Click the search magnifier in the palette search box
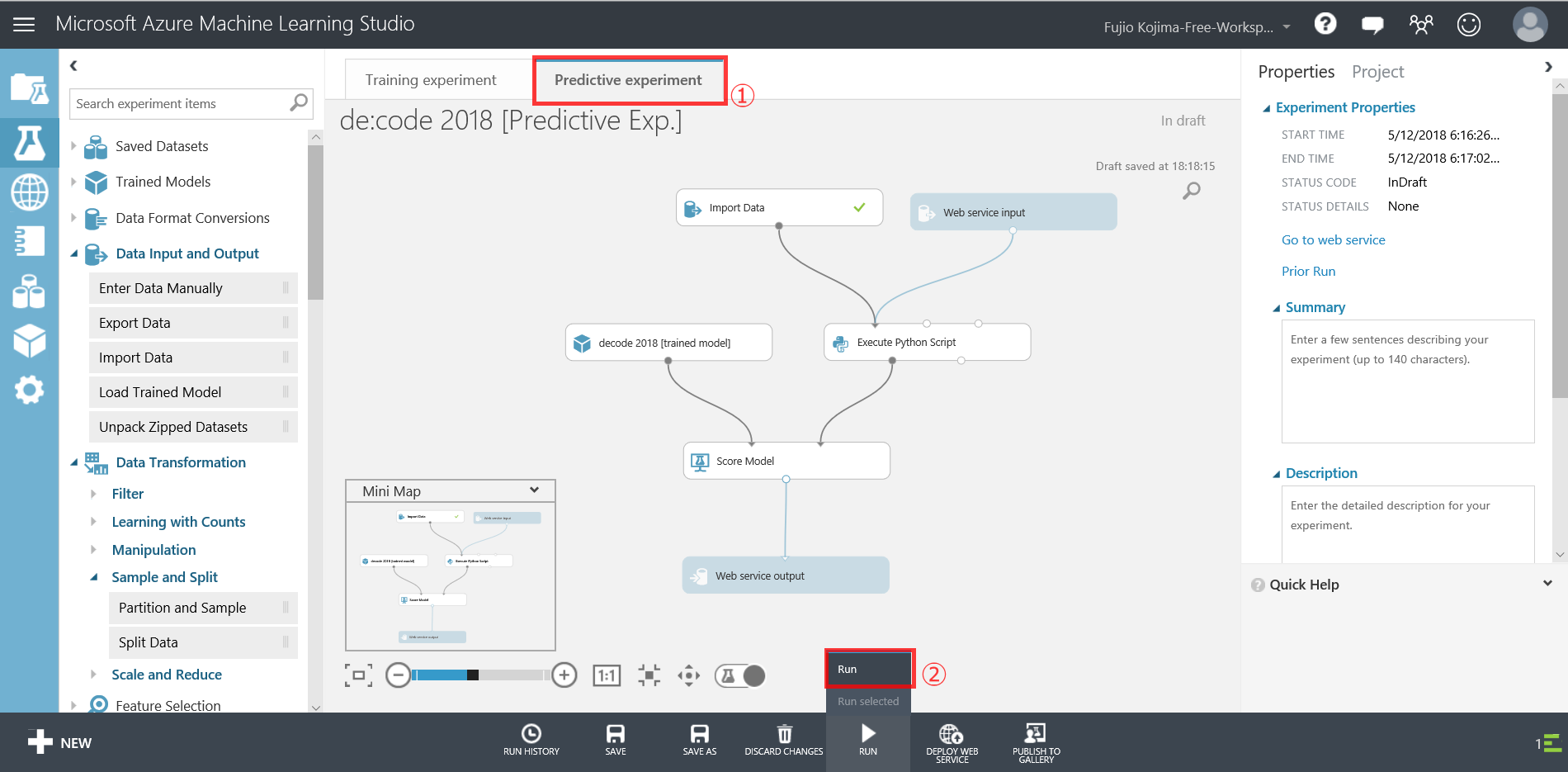 point(299,102)
